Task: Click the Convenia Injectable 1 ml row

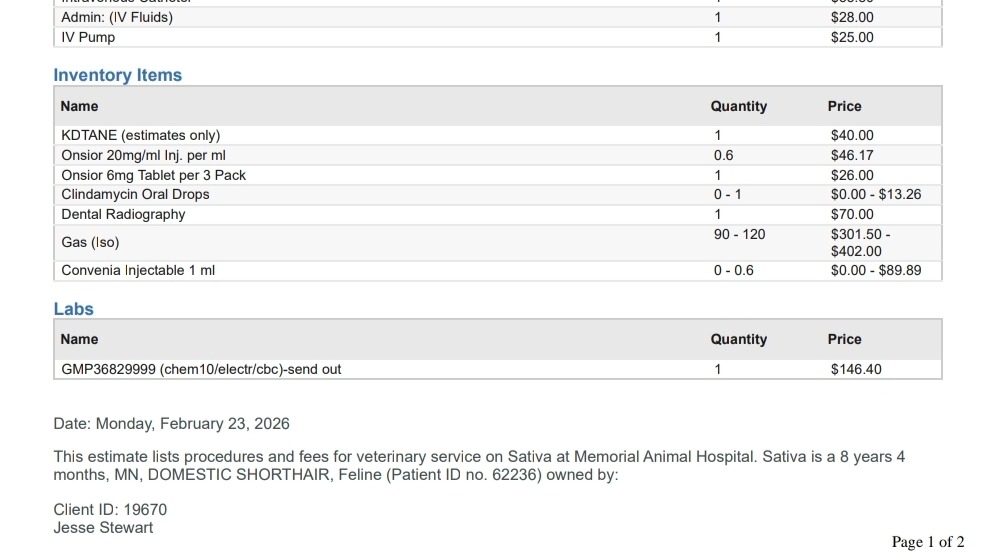Action: point(138,270)
